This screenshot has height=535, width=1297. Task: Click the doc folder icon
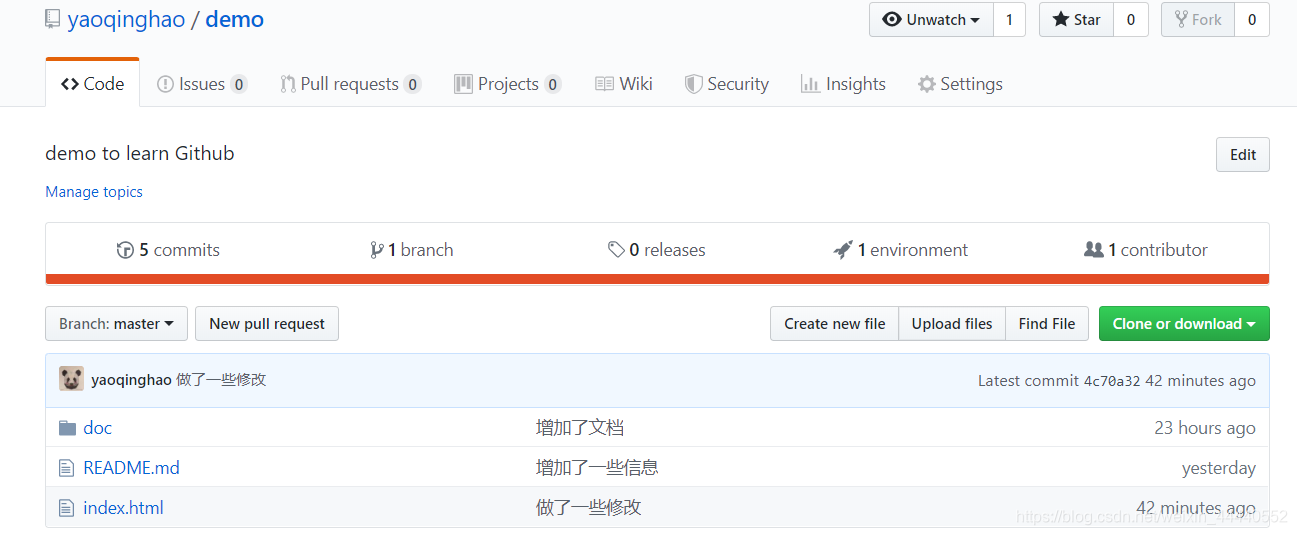point(67,428)
